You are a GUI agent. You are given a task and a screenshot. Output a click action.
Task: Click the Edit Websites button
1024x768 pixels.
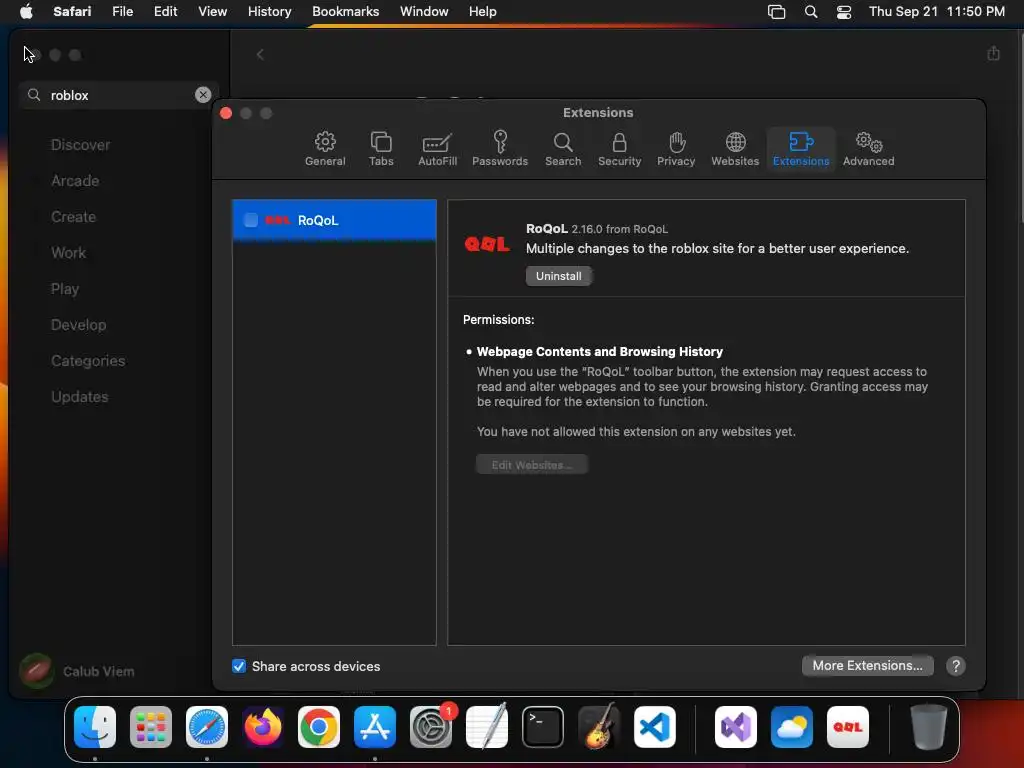(x=532, y=465)
